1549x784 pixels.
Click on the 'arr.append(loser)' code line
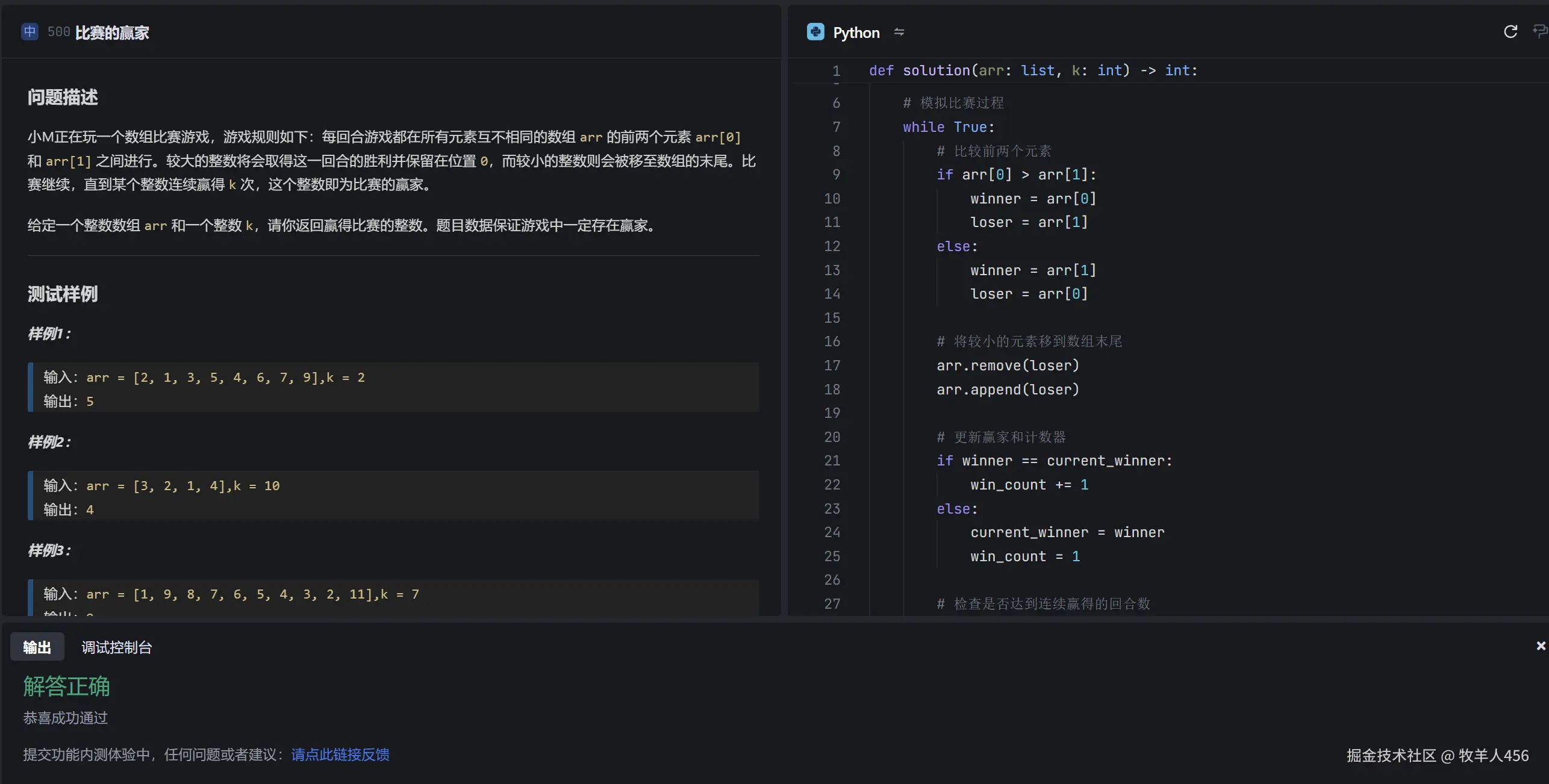pyautogui.click(x=1007, y=390)
